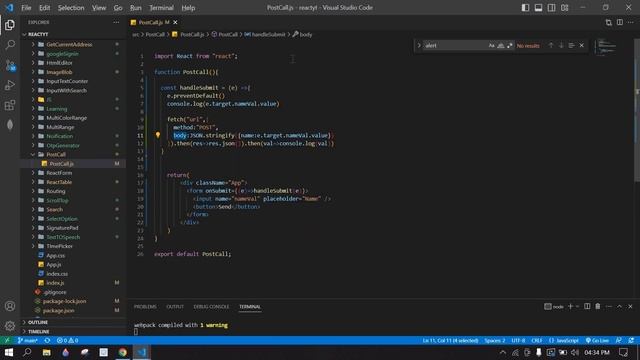Click handleSubmit in breadcrumb path
Screen dimensions: 640x360
click(x=268, y=35)
